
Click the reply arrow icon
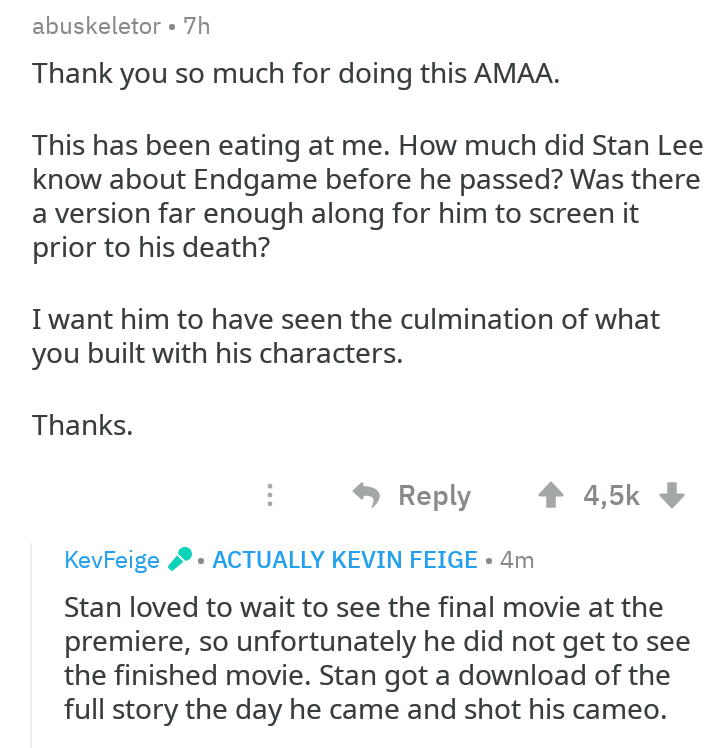click(367, 495)
